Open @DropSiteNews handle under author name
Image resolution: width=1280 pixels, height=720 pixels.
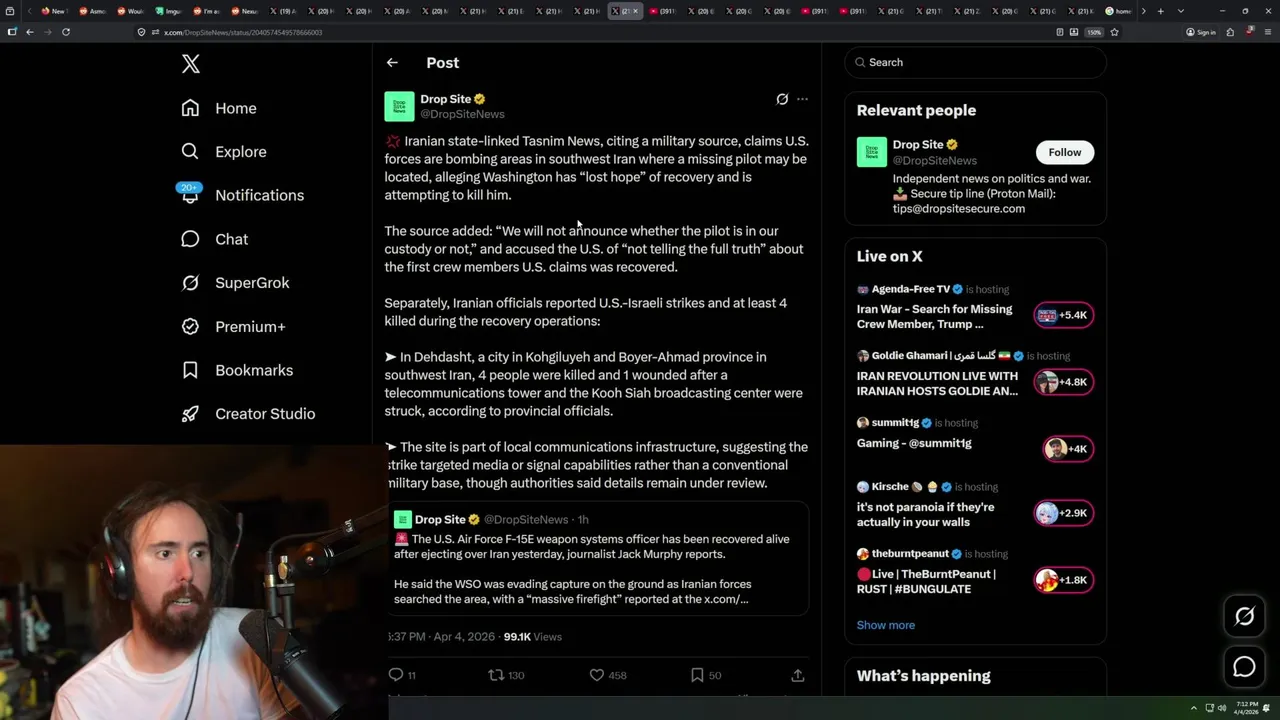tap(462, 114)
